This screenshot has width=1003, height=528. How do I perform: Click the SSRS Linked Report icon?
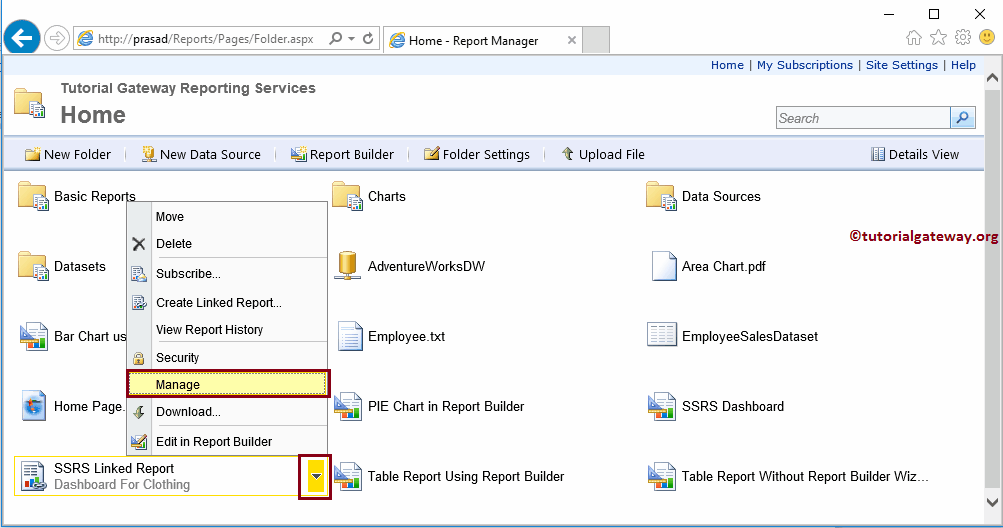pos(33,477)
